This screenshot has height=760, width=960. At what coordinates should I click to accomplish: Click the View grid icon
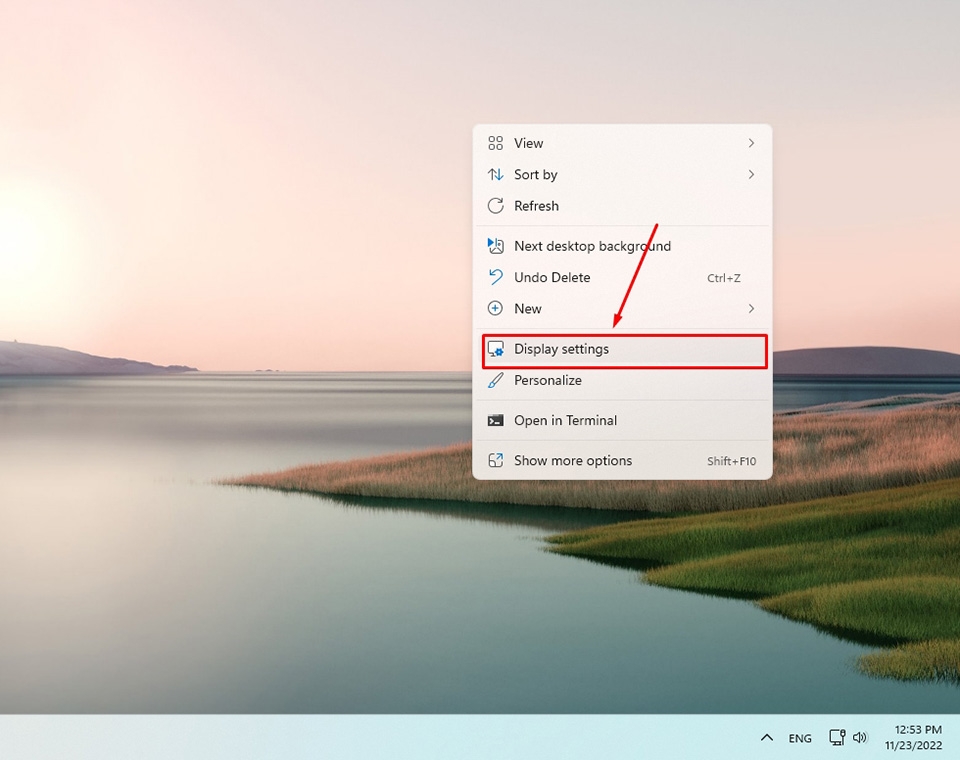click(496, 143)
